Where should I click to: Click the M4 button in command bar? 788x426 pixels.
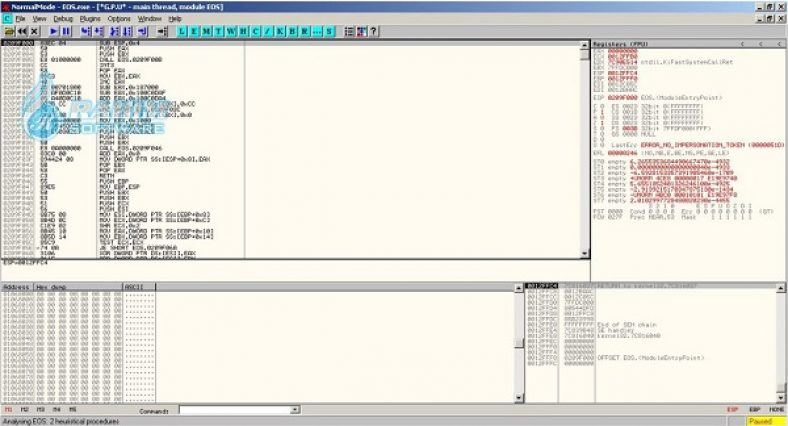[56, 410]
